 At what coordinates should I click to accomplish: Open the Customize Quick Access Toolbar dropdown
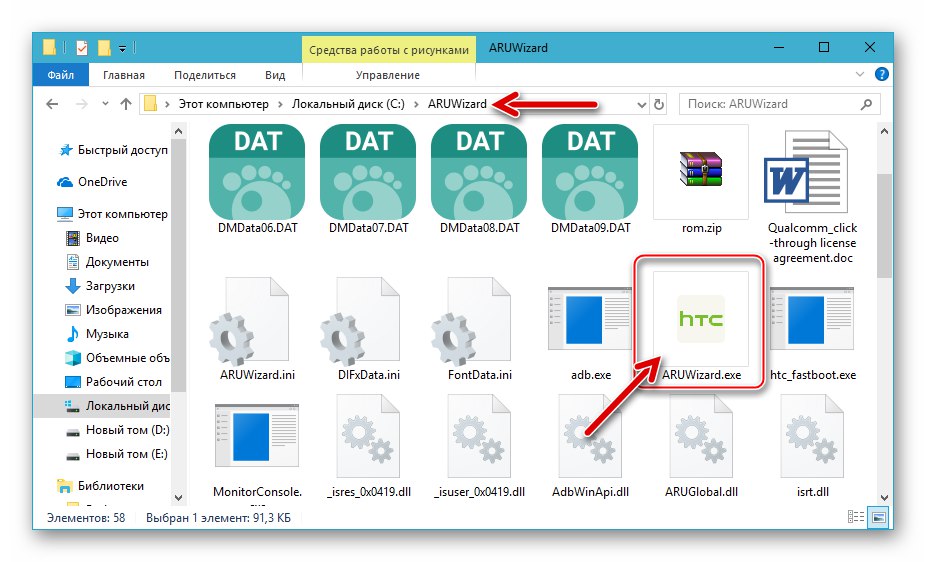pyautogui.click(x=122, y=48)
